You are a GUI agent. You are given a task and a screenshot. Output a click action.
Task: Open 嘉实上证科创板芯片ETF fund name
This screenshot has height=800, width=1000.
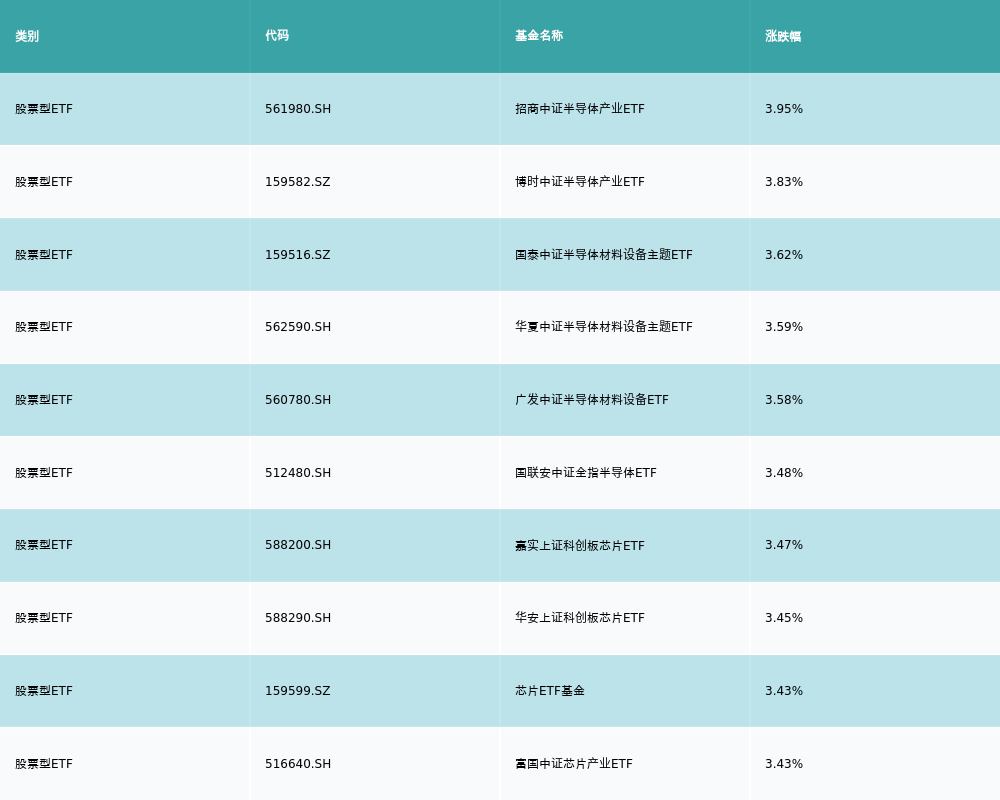pos(580,545)
